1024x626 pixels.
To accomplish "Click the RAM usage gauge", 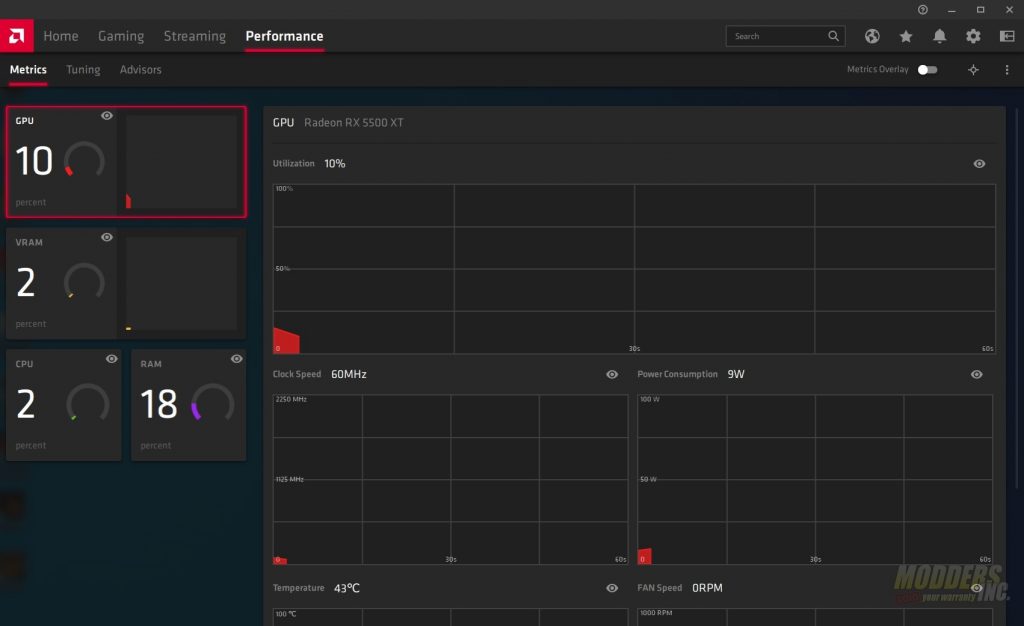I will click(x=212, y=403).
